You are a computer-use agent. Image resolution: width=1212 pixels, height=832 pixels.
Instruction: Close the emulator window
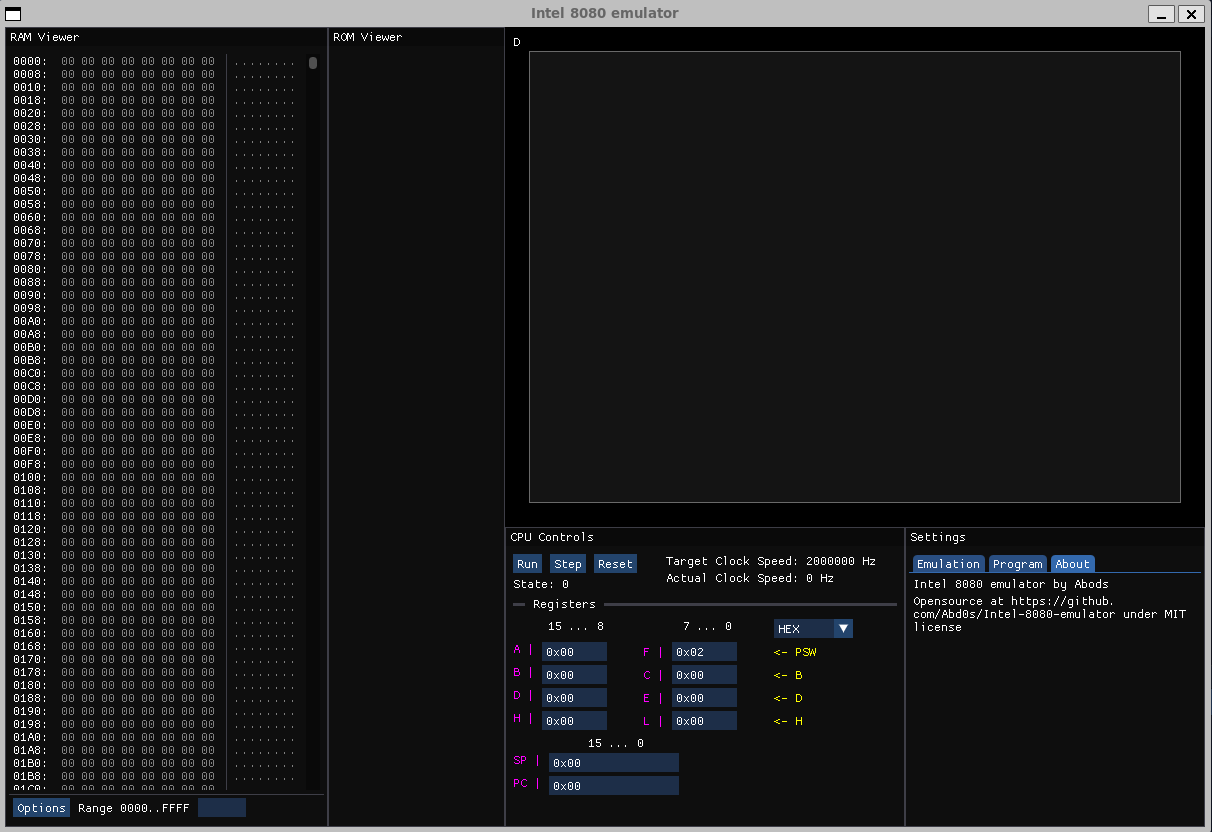[x=1191, y=14]
